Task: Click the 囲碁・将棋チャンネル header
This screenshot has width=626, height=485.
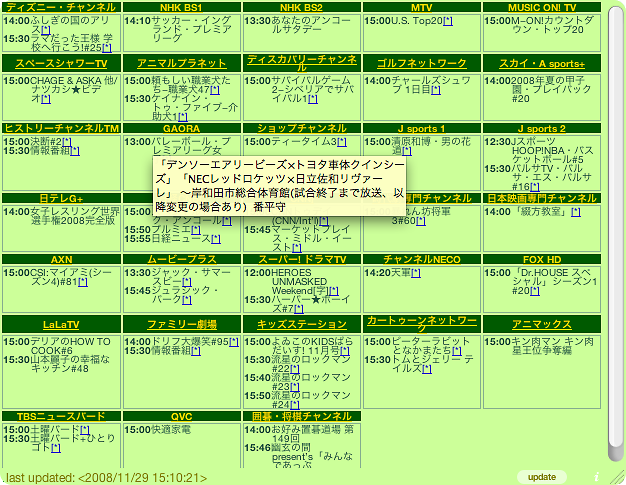Action: (x=301, y=416)
